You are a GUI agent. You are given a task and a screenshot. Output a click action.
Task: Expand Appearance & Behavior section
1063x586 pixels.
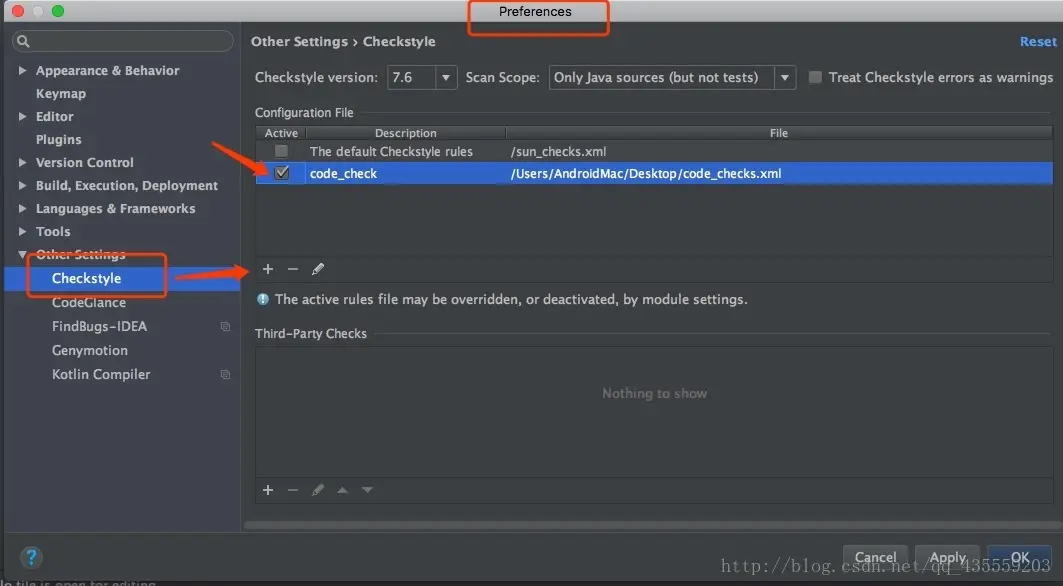[22, 71]
